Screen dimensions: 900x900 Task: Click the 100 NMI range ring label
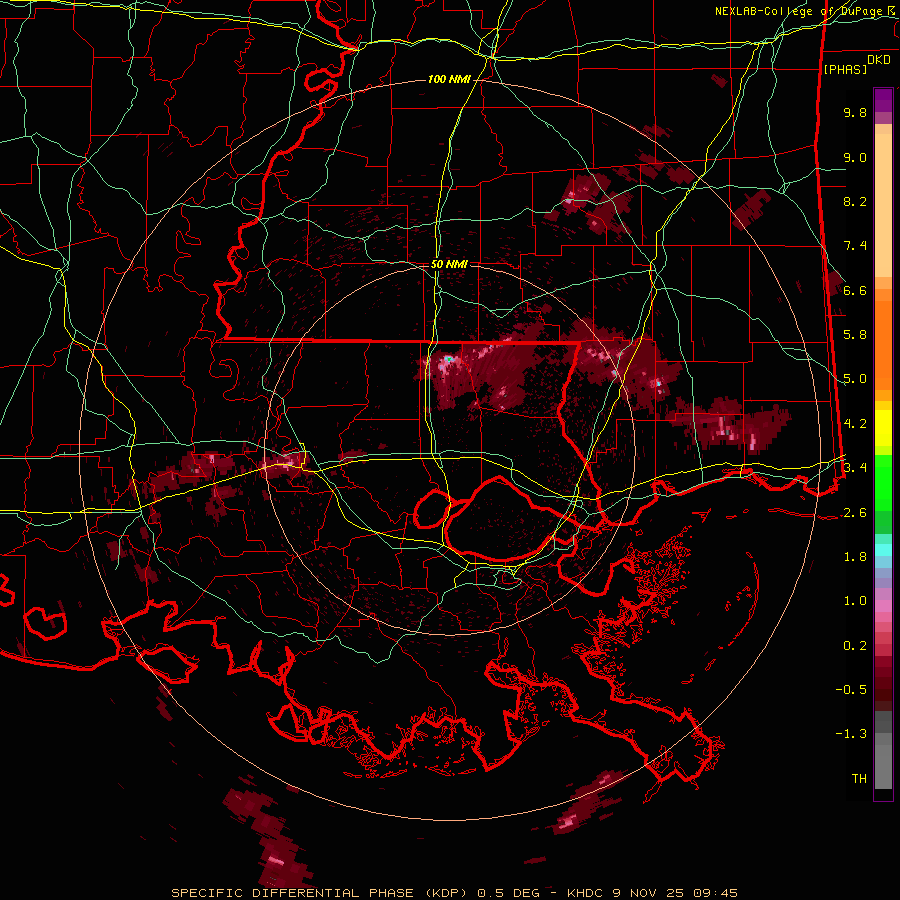[449, 79]
